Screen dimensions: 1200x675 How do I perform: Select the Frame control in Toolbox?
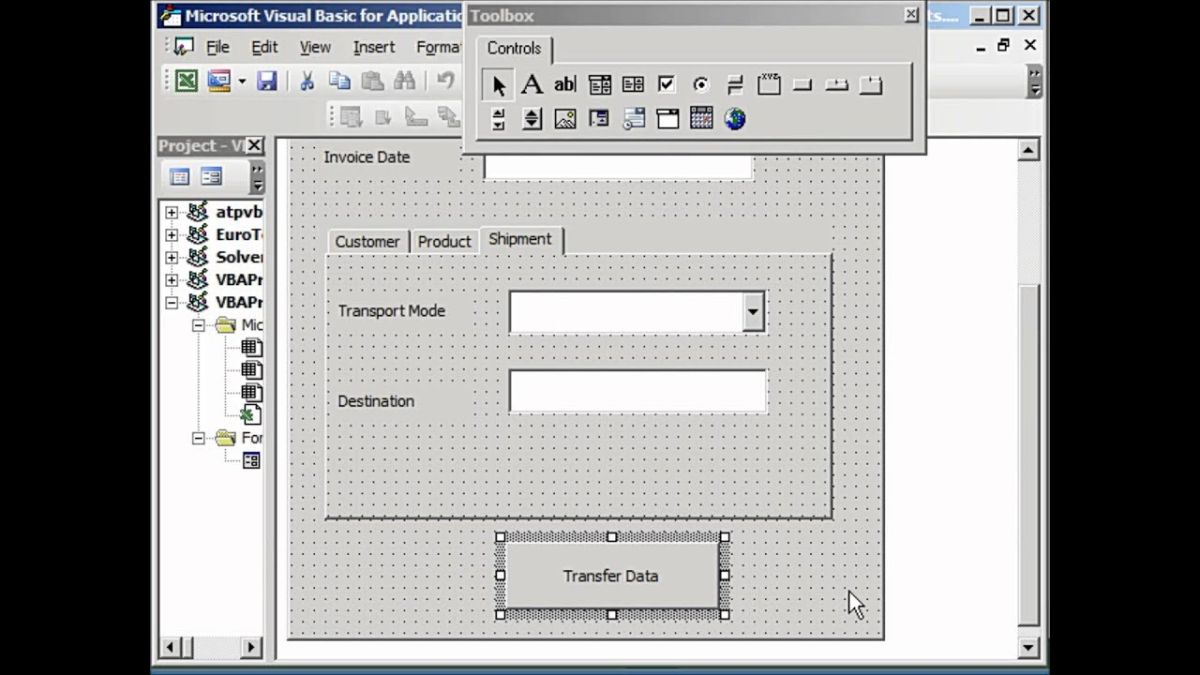(769, 85)
